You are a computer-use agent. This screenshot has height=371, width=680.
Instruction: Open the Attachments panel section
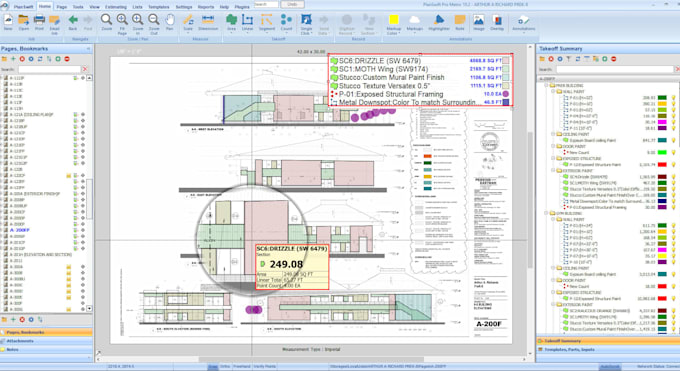[46, 341]
